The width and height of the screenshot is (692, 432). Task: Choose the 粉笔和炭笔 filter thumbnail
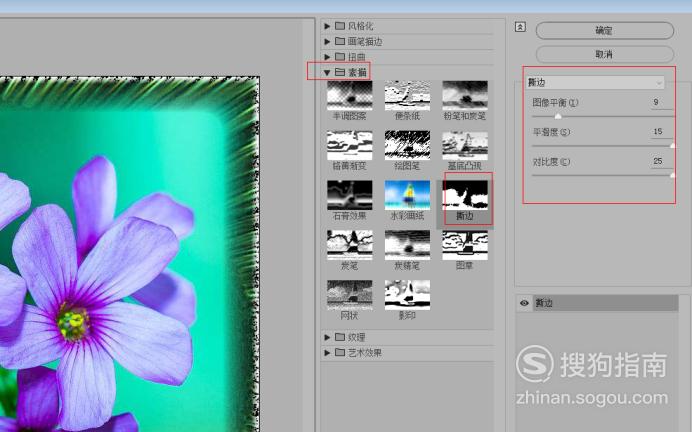coord(465,96)
